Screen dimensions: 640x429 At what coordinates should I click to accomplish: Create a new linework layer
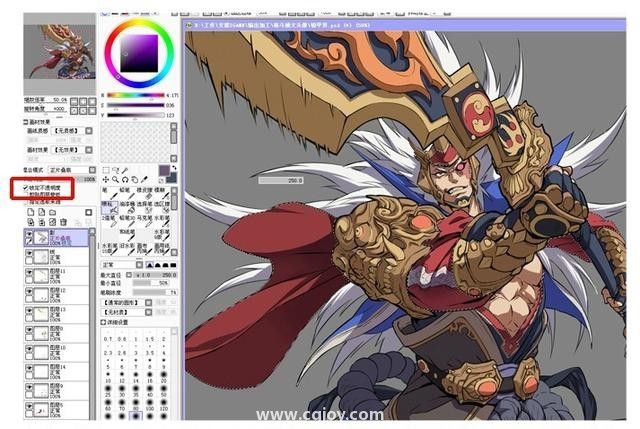tap(42, 212)
